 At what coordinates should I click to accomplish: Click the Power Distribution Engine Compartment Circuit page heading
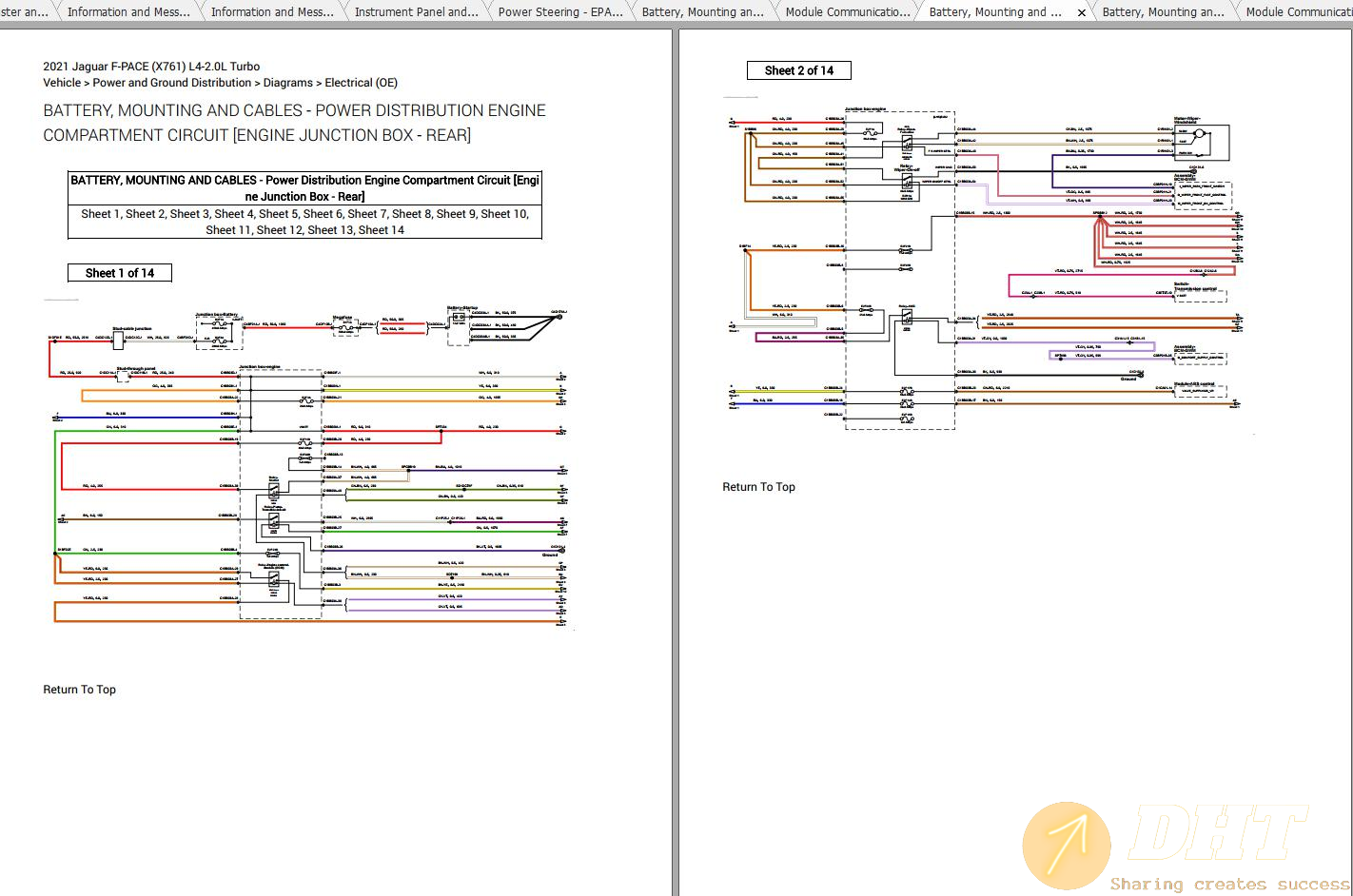tap(294, 123)
